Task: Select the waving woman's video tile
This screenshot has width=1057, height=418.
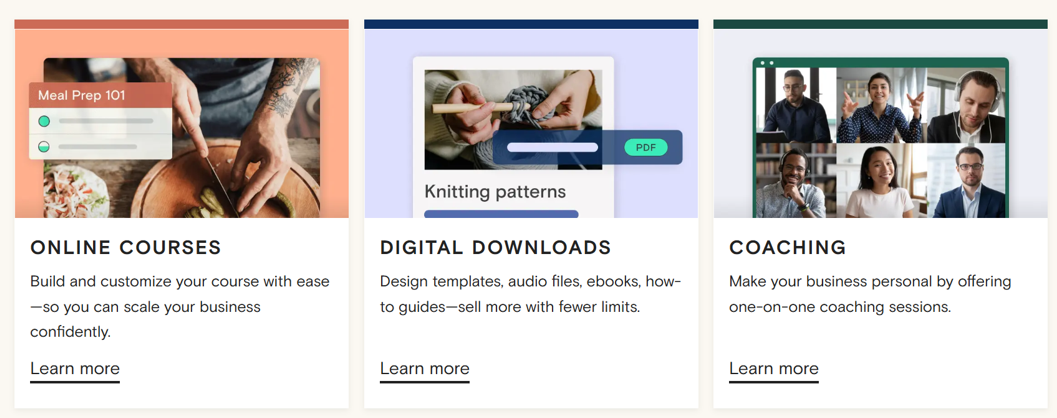Action: click(x=879, y=105)
